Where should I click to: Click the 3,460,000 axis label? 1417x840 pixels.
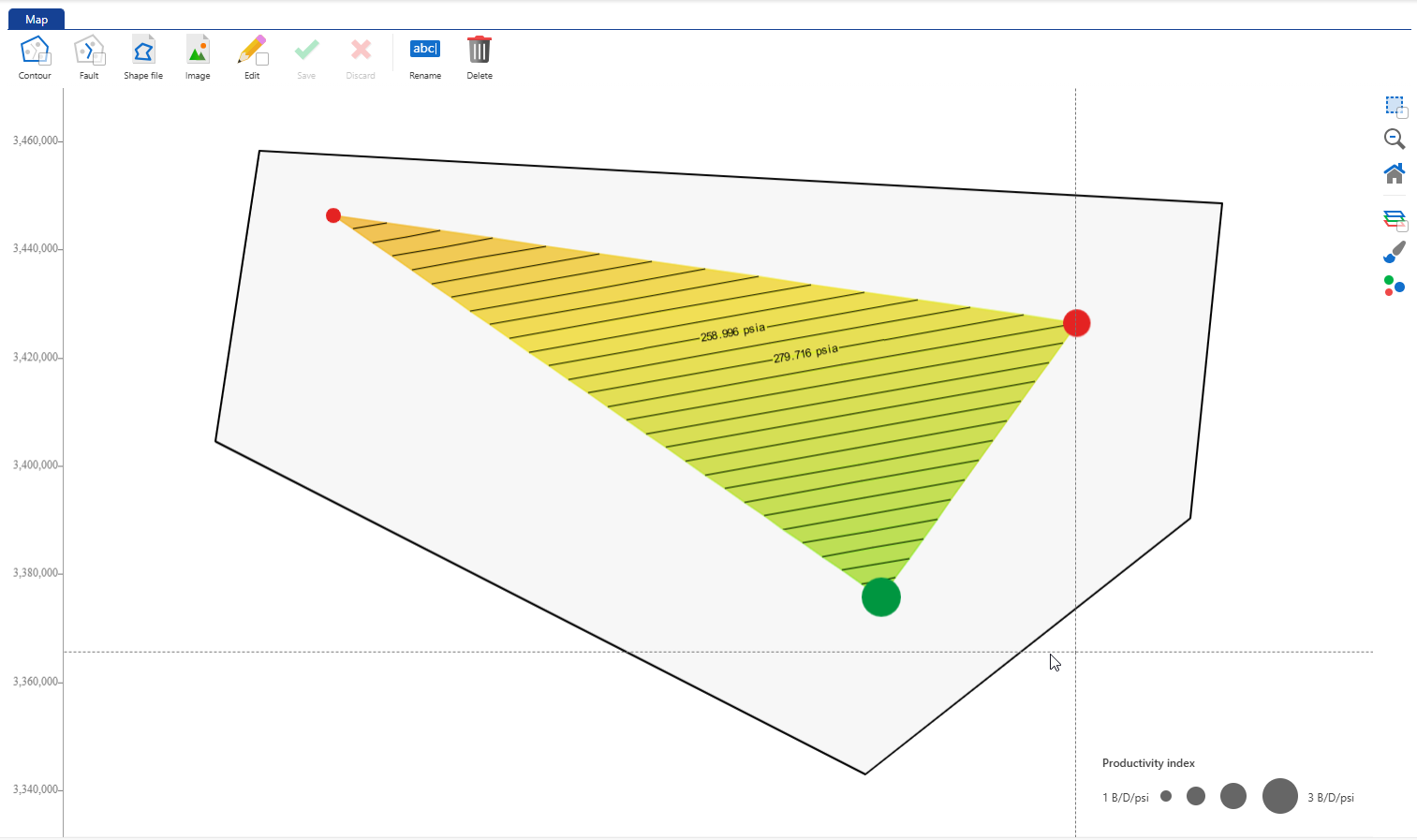[36, 140]
